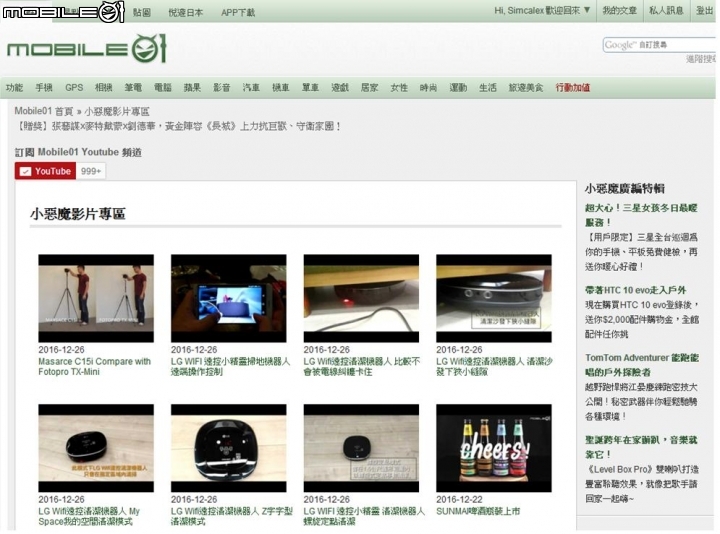Select 相機 in the navigation bar
The image size is (720, 534).
point(103,87)
